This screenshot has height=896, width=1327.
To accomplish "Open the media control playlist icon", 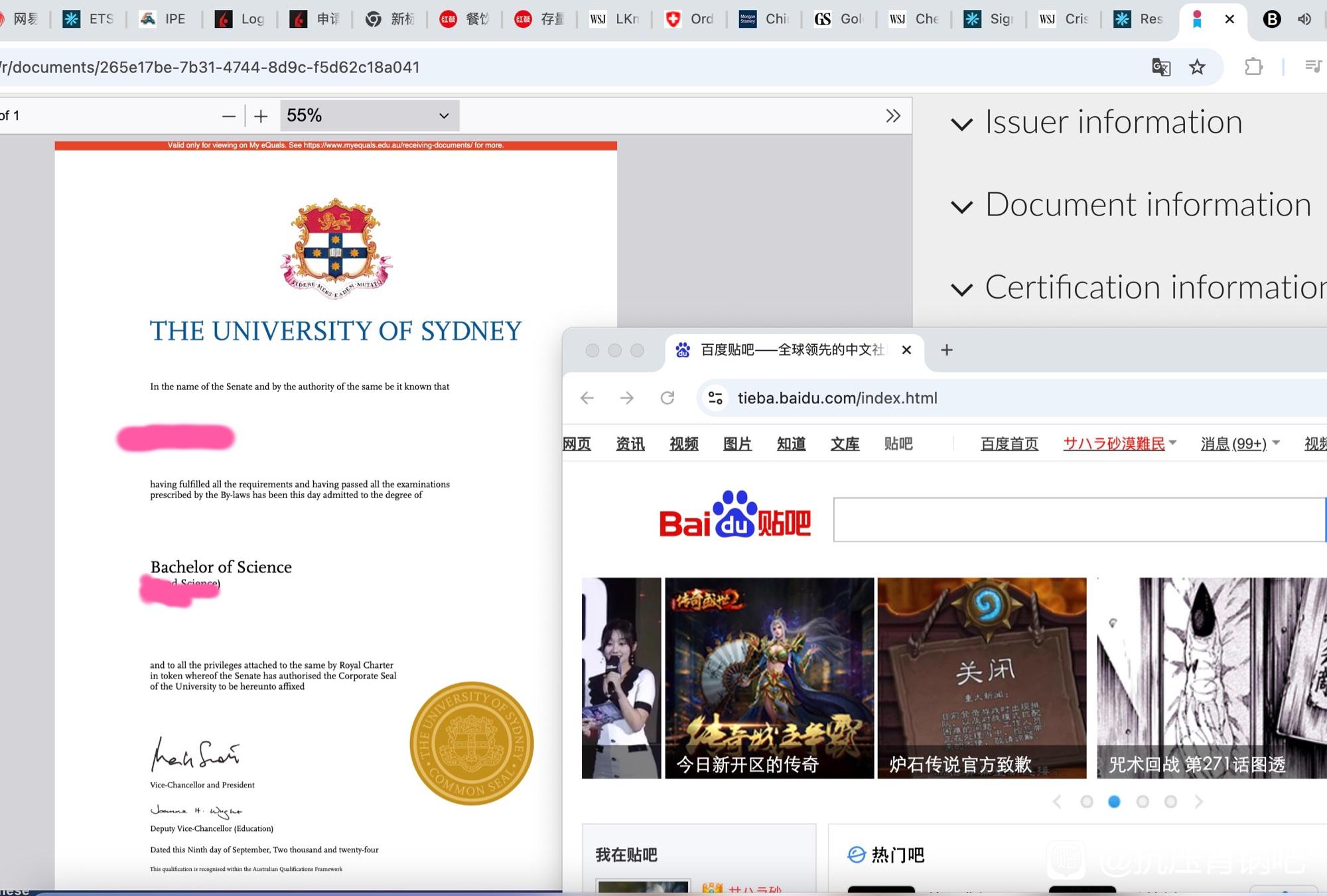I will 1314,66.
